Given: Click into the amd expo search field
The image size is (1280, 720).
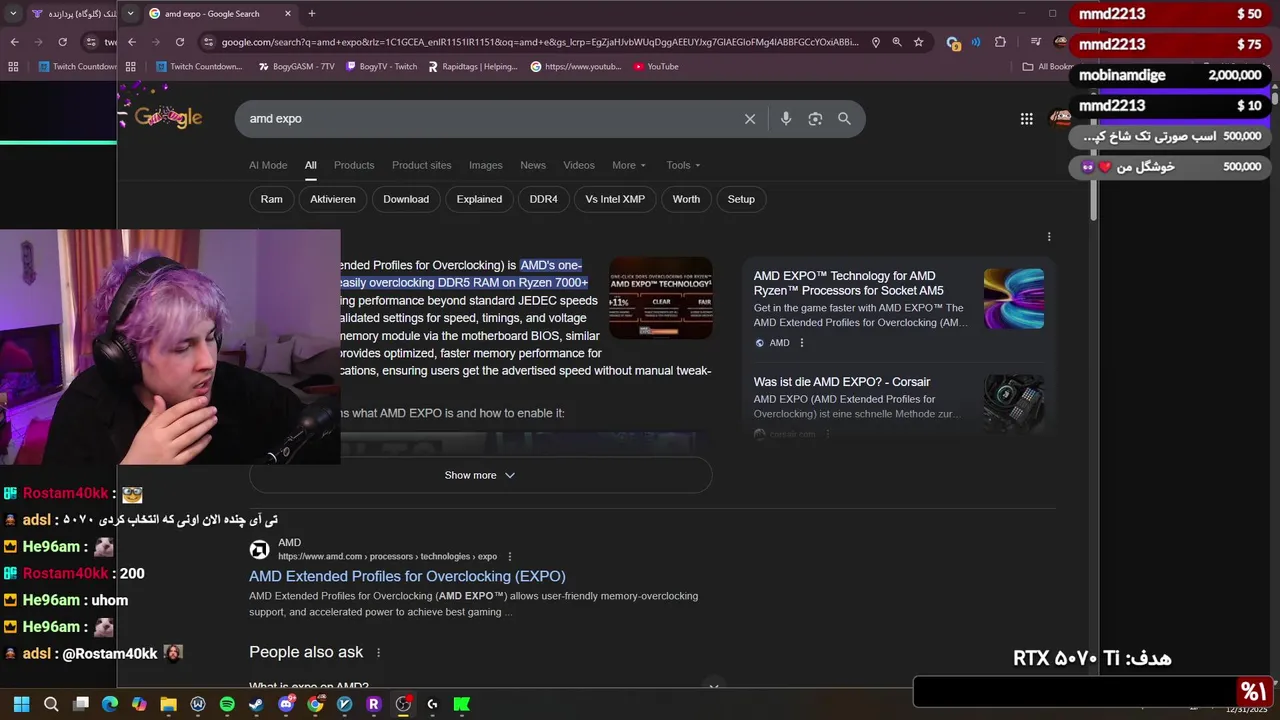Looking at the screenshot, I should click(490, 119).
